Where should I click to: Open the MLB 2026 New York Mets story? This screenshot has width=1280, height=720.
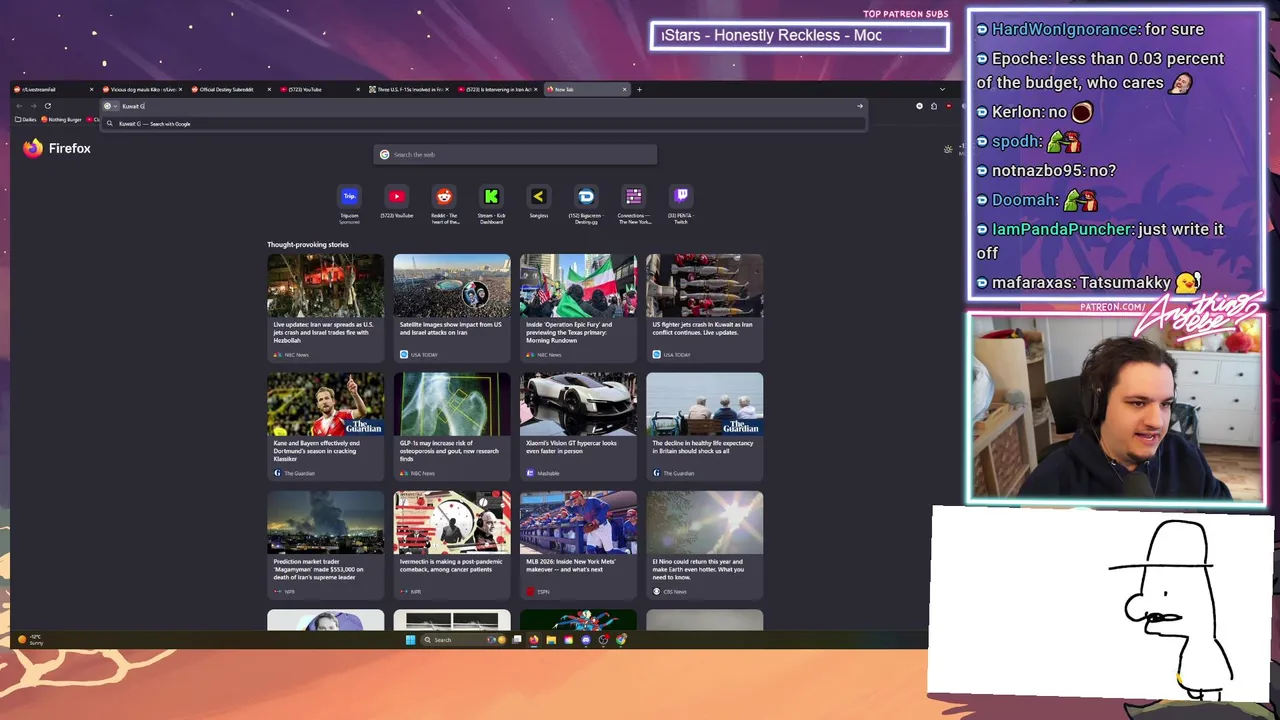pyautogui.click(x=578, y=545)
